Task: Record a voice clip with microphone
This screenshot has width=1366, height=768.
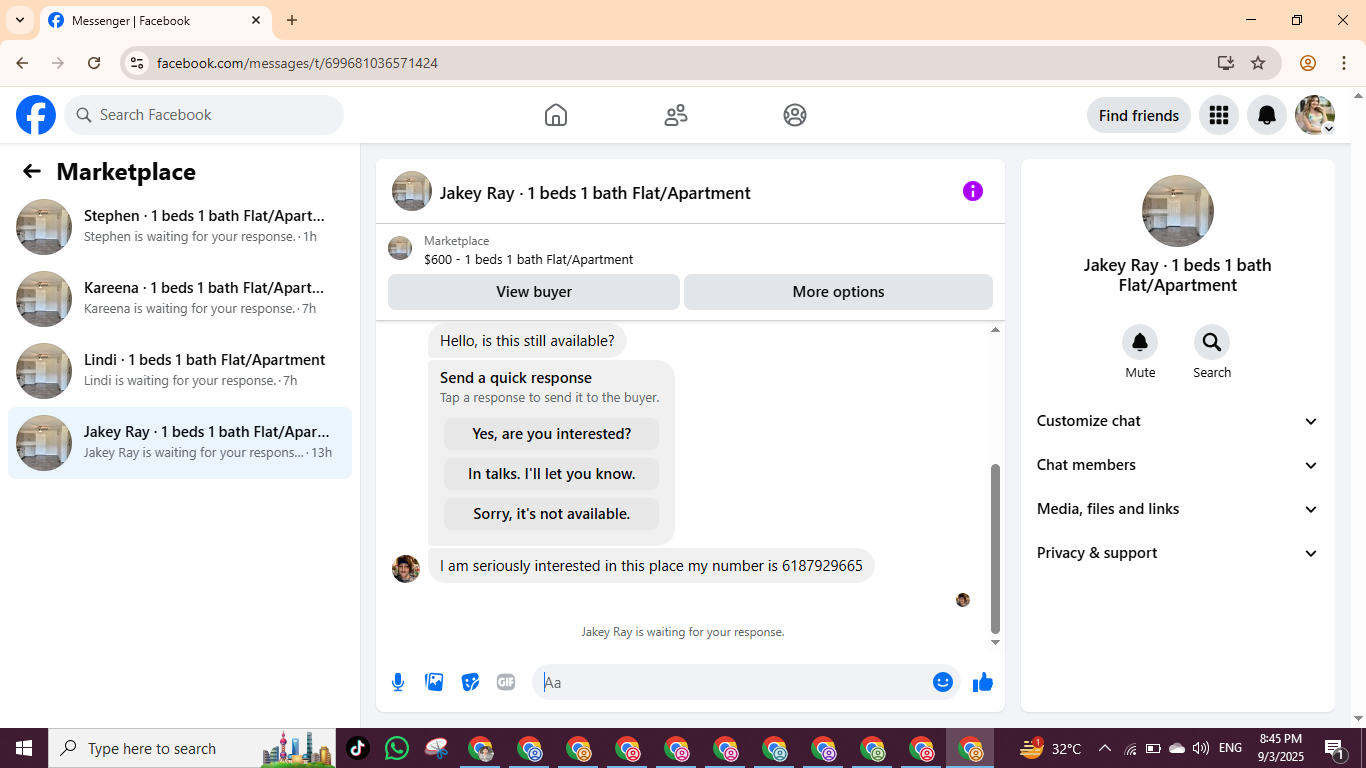Action: pyautogui.click(x=398, y=682)
